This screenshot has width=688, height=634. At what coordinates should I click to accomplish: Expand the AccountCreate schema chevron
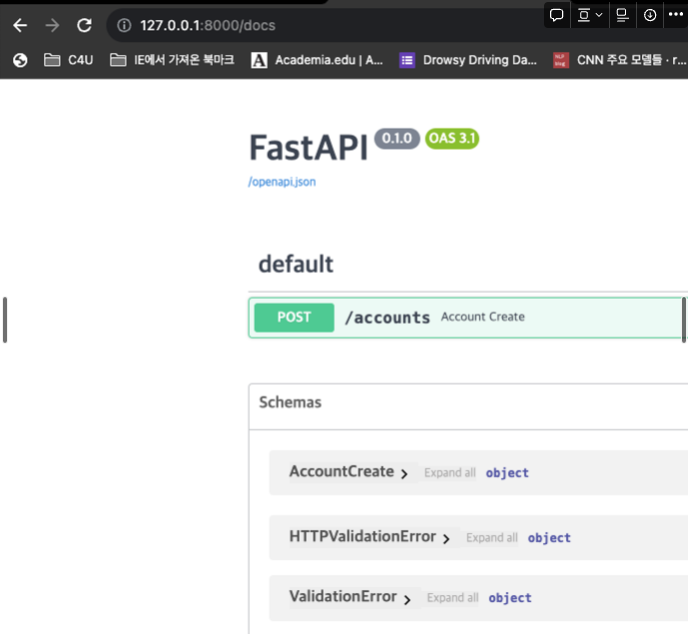404,473
